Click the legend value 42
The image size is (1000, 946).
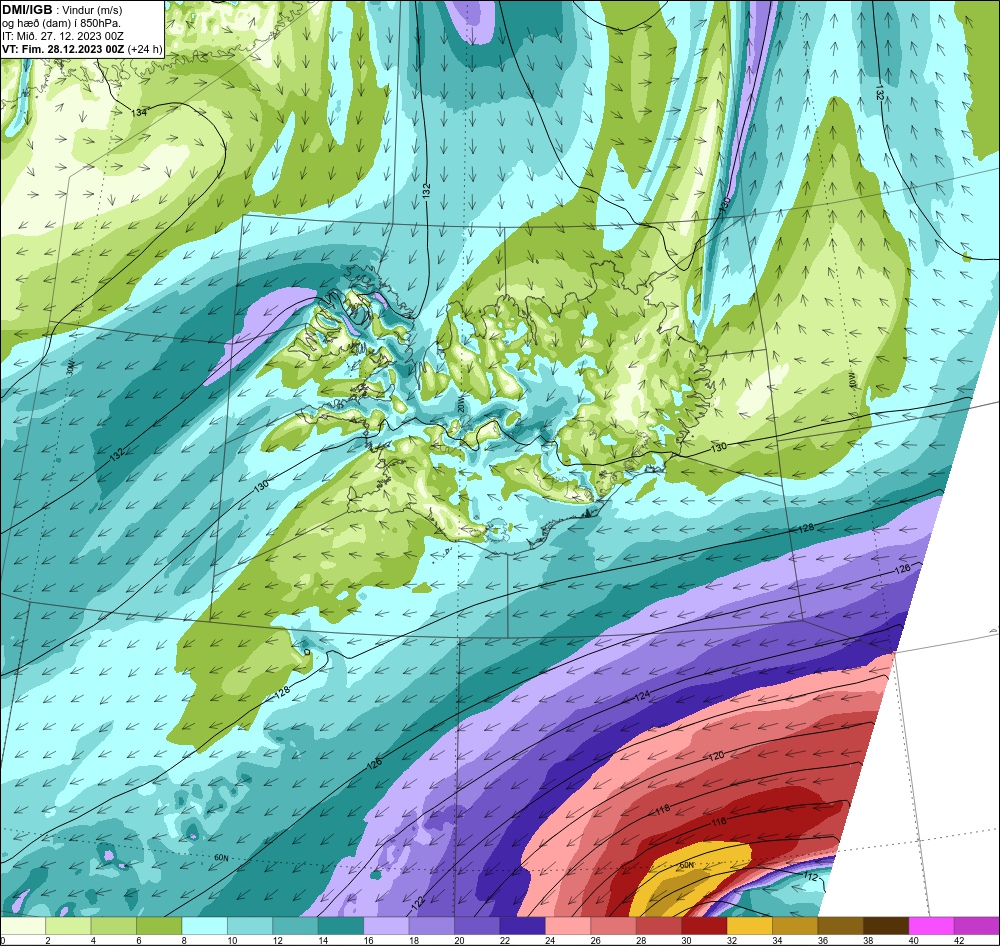[958, 940]
